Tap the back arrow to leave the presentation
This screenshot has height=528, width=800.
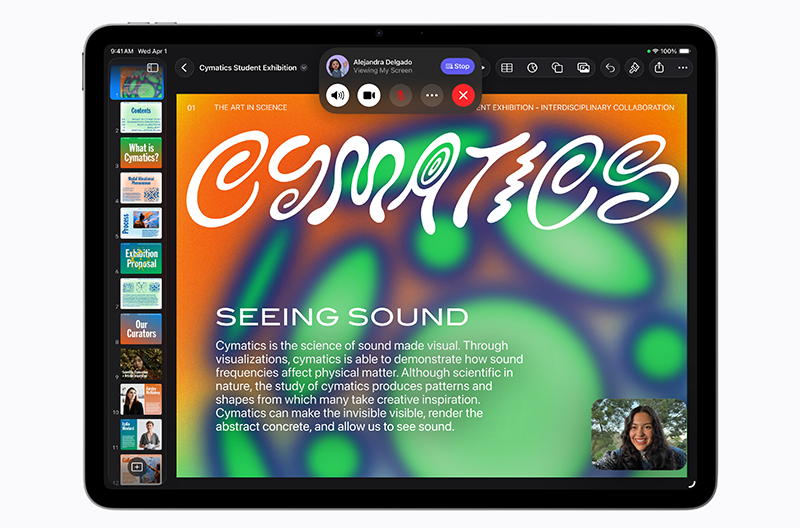(x=184, y=68)
